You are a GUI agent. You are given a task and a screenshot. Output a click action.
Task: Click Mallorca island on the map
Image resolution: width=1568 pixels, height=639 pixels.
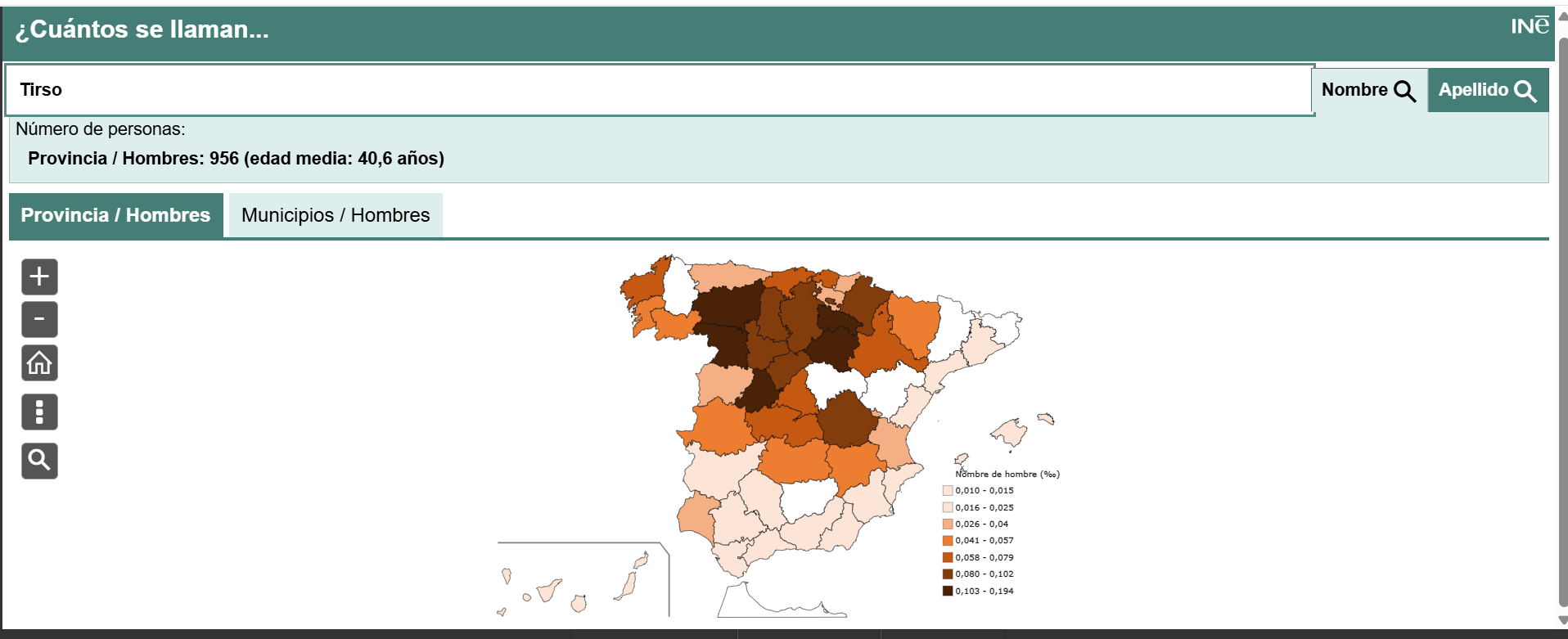[x=1010, y=433]
